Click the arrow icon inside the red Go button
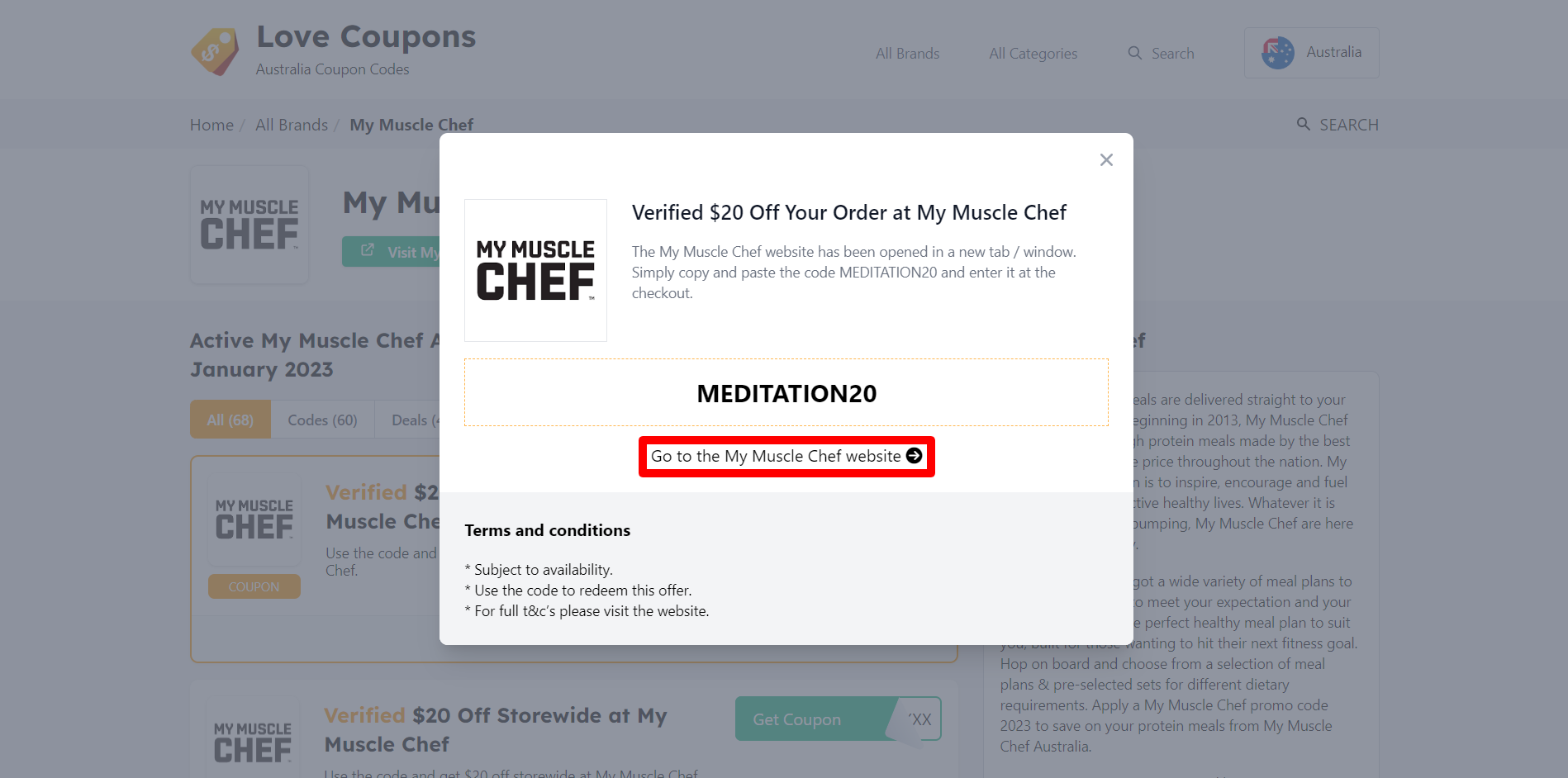This screenshot has height=778, width=1568. [914, 455]
